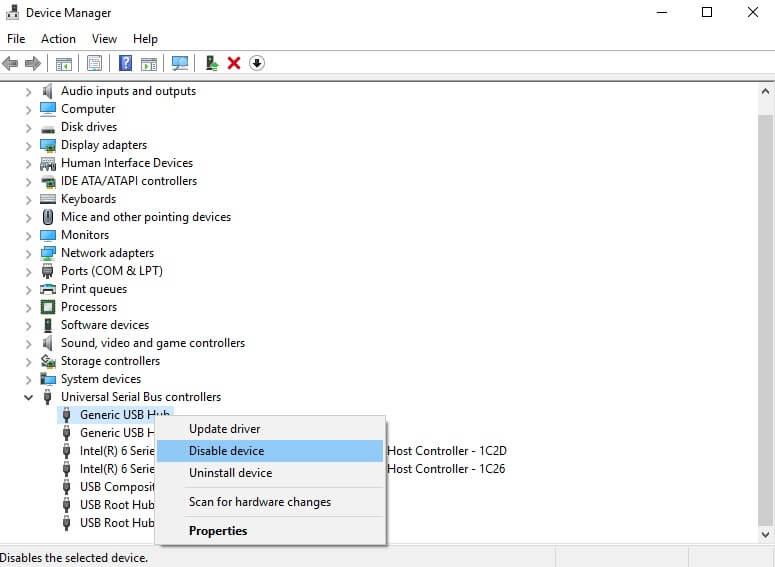The height and width of the screenshot is (567, 775).
Task: Select the System devices category label
Action: click(101, 379)
